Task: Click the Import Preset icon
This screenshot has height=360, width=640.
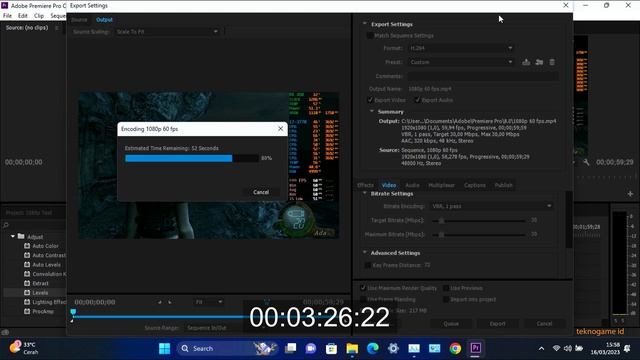Action: (539, 62)
